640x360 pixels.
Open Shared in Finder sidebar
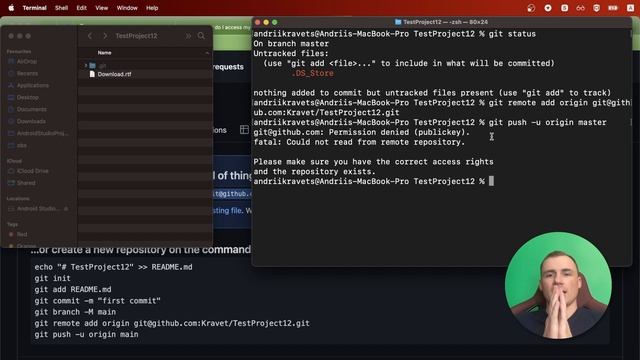coord(26,183)
